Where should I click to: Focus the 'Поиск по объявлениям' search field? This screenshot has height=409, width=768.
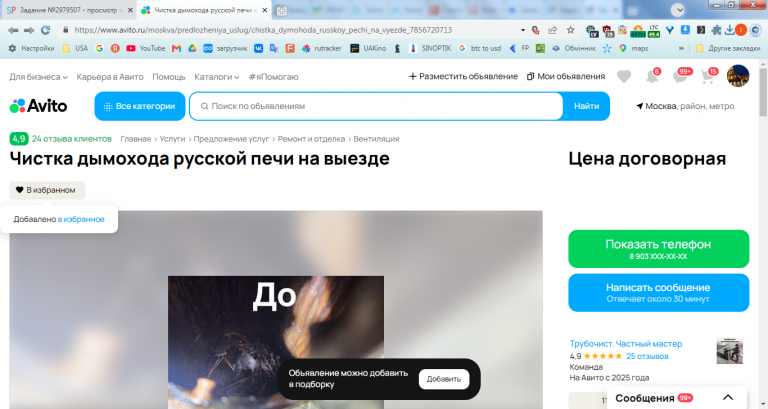[x=376, y=106]
